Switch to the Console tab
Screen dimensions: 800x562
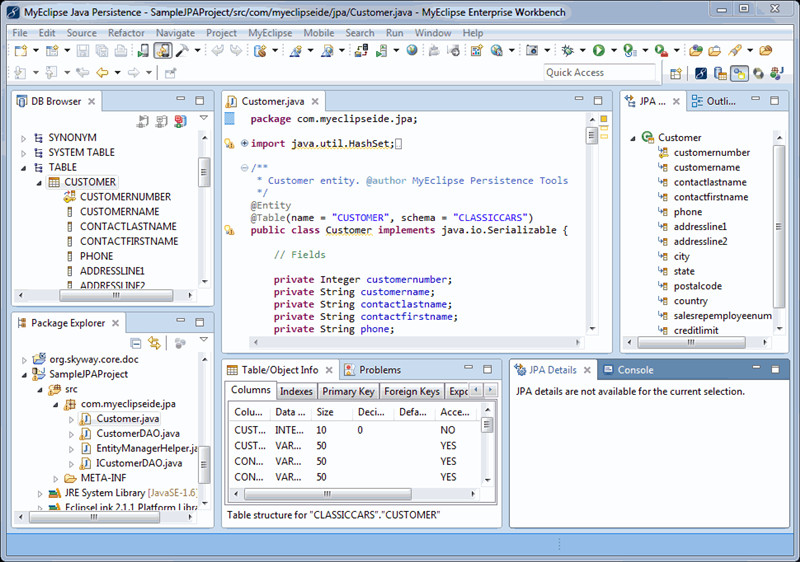coord(628,370)
